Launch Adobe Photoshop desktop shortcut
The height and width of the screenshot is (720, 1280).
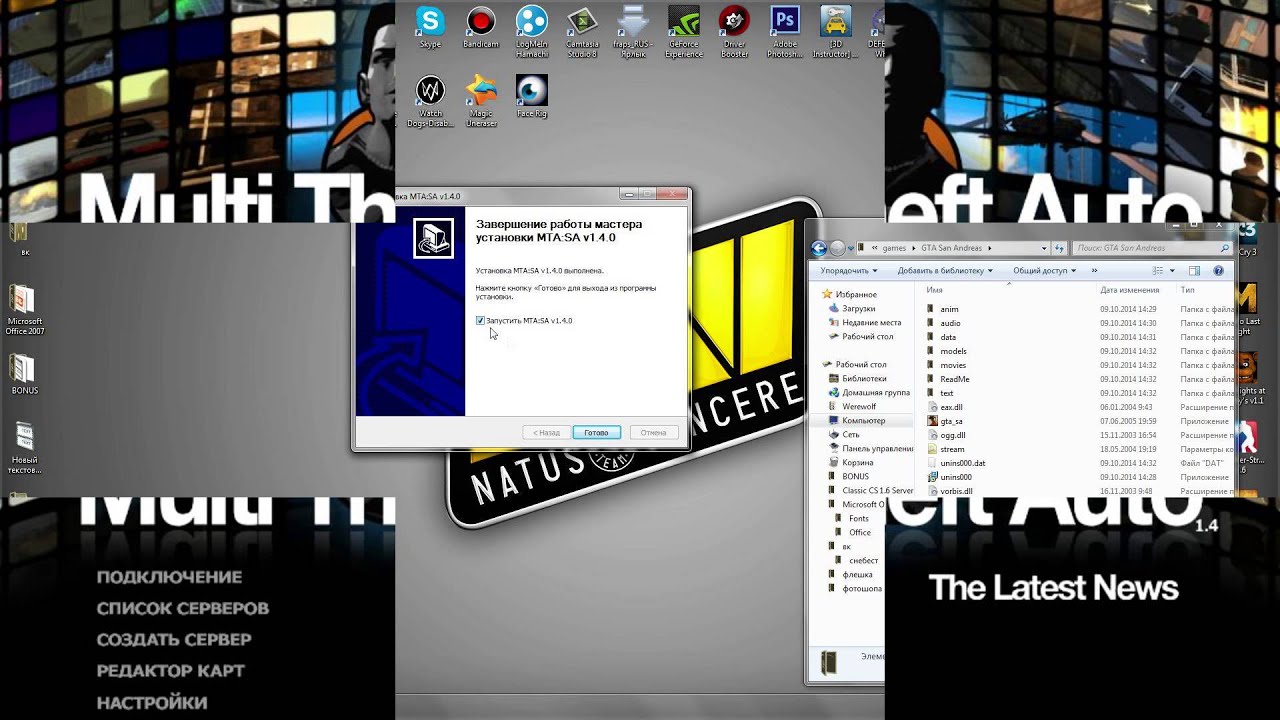tap(785, 32)
